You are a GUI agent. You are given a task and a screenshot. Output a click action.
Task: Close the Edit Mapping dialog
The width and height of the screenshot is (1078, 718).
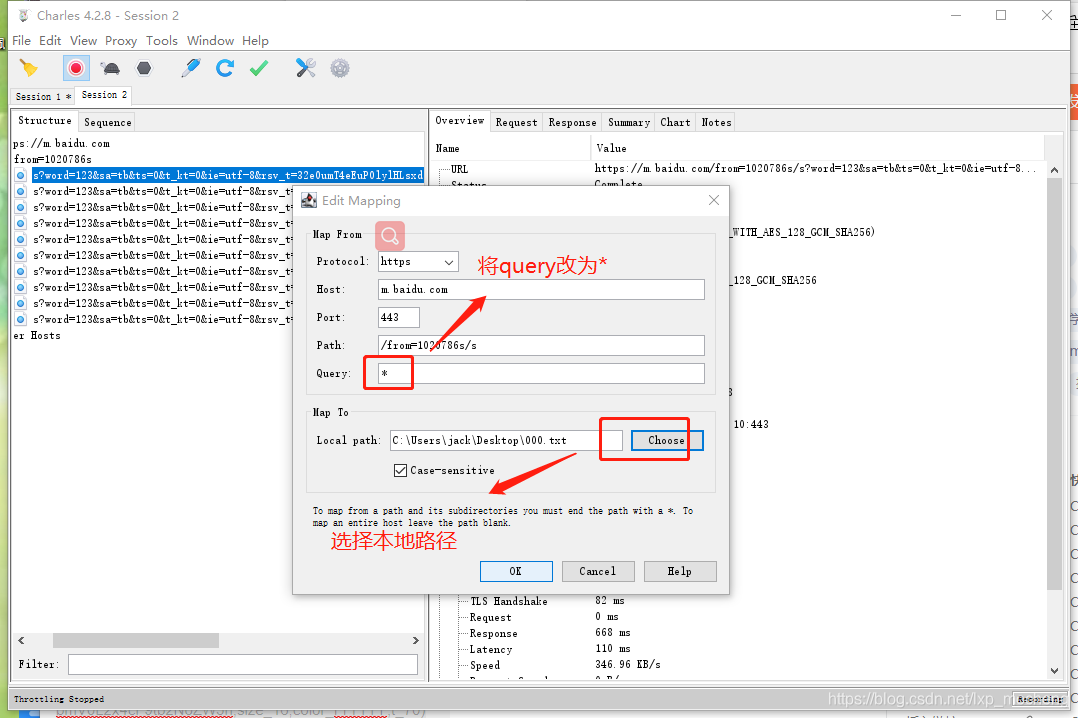(x=714, y=200)
